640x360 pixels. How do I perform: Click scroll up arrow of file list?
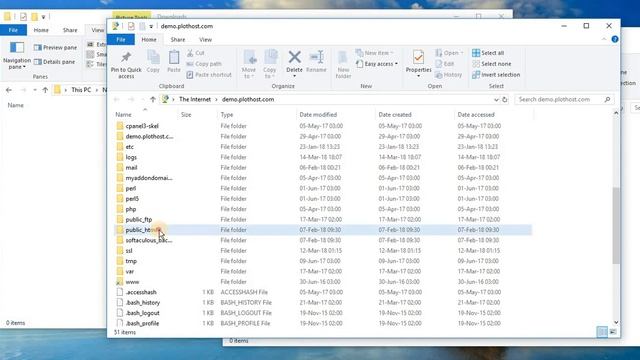pyautogui.click(x=616, y=113)
